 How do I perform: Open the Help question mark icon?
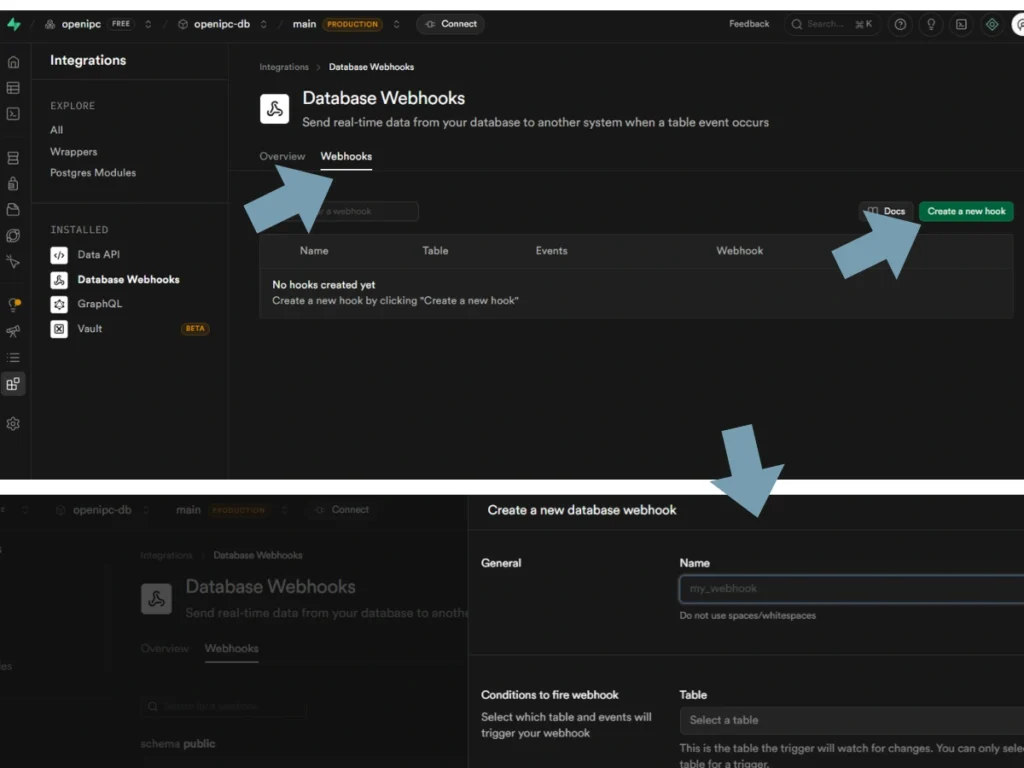click(x=900, y=25)
